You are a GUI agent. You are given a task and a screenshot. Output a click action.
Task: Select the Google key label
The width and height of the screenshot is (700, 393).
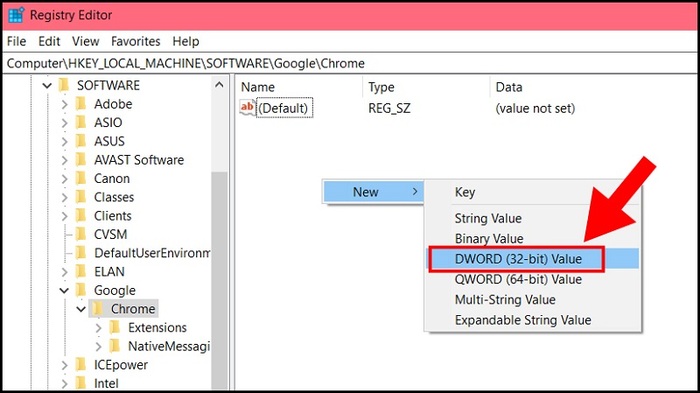pos(115,291)
